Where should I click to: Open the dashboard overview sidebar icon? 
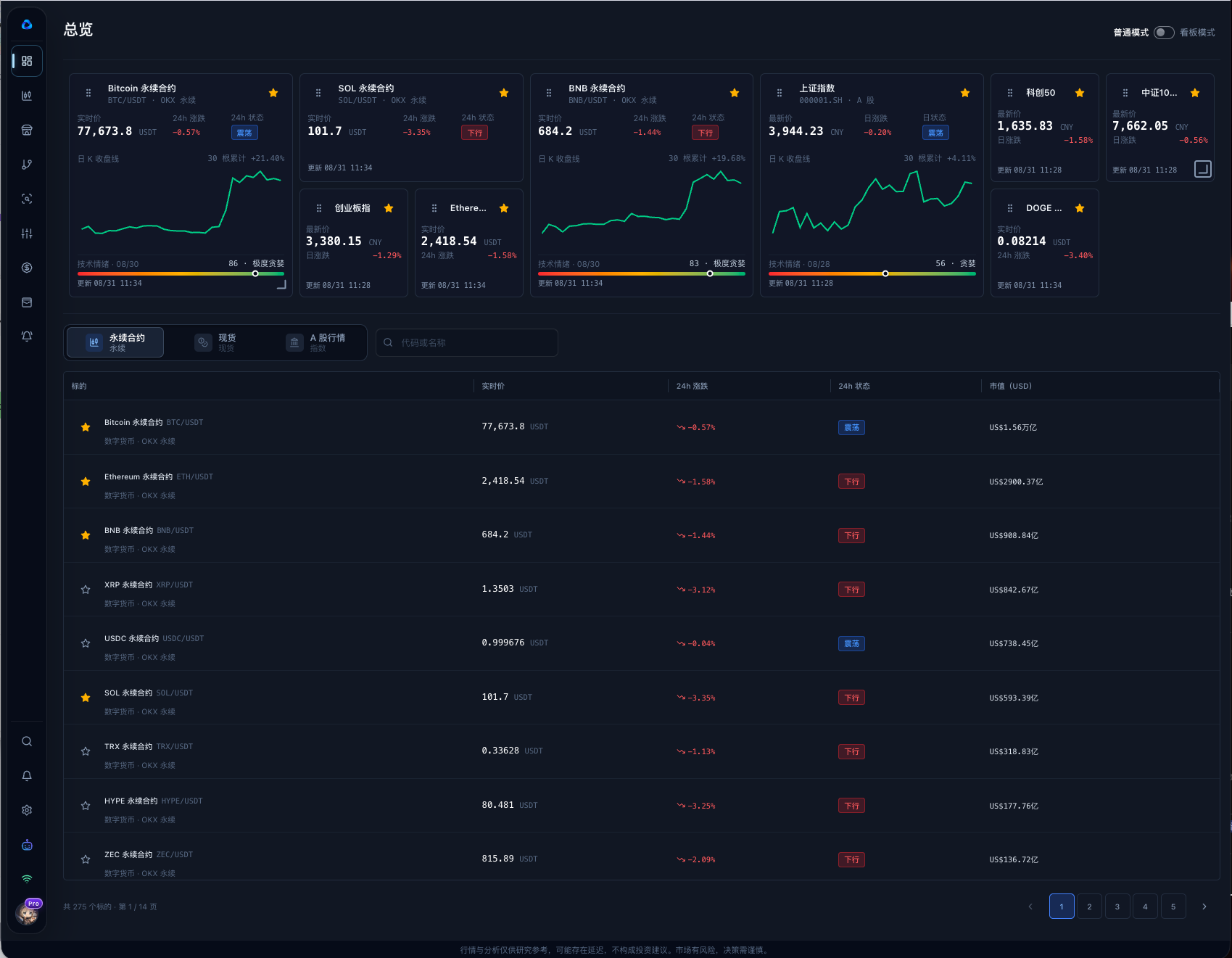27,61
